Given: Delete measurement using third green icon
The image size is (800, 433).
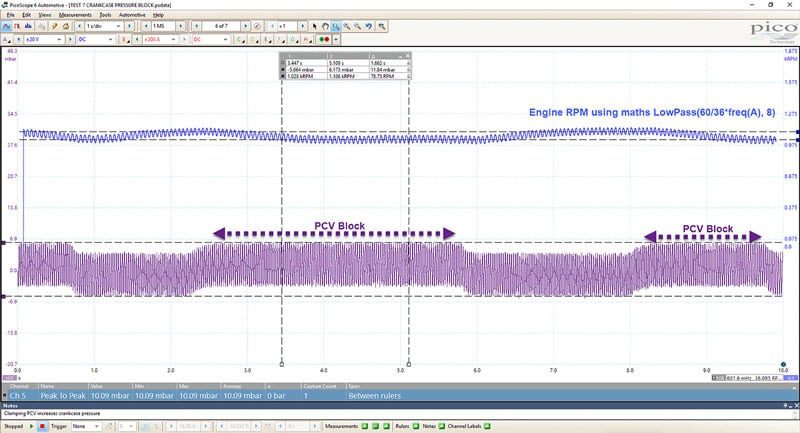Looking at the screenshot, I should pyautogui.click(x=386, y=426).
